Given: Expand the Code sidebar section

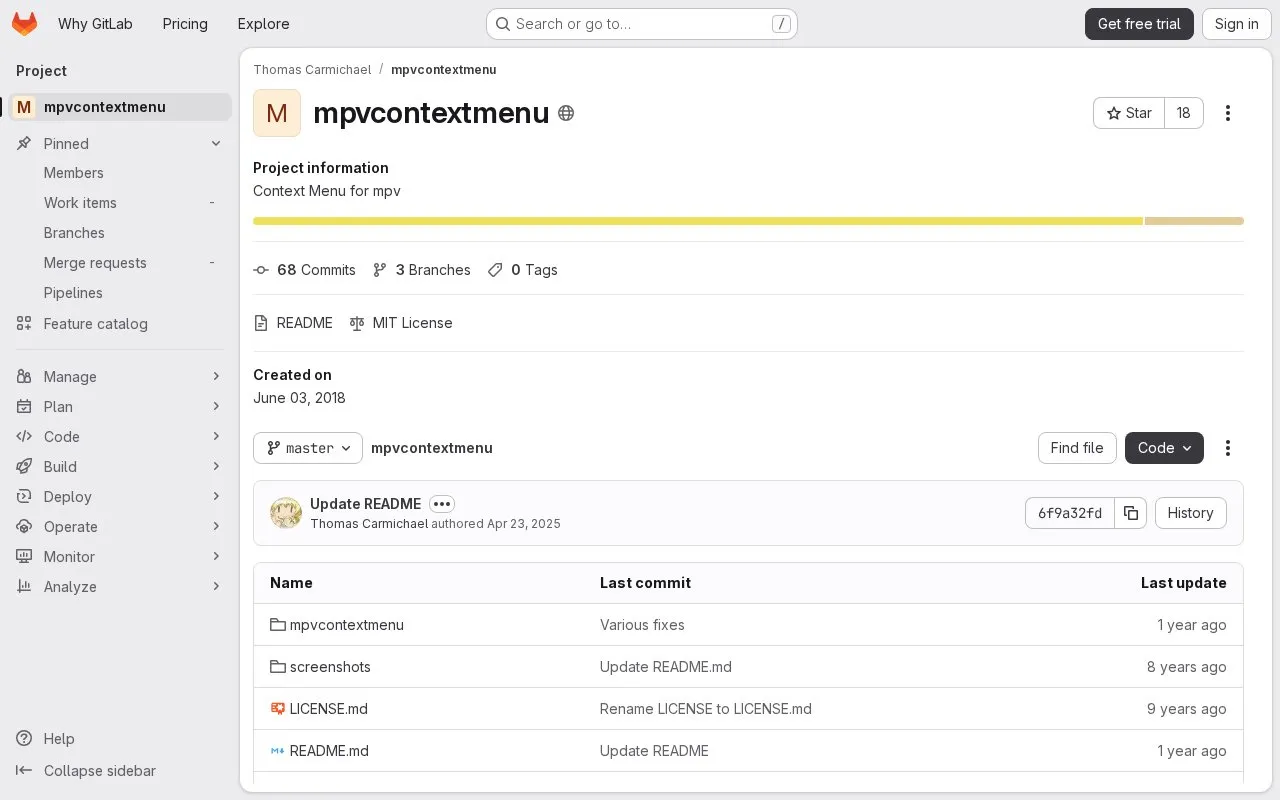Looking at the screenshot, I should click(x=120, y=437).
